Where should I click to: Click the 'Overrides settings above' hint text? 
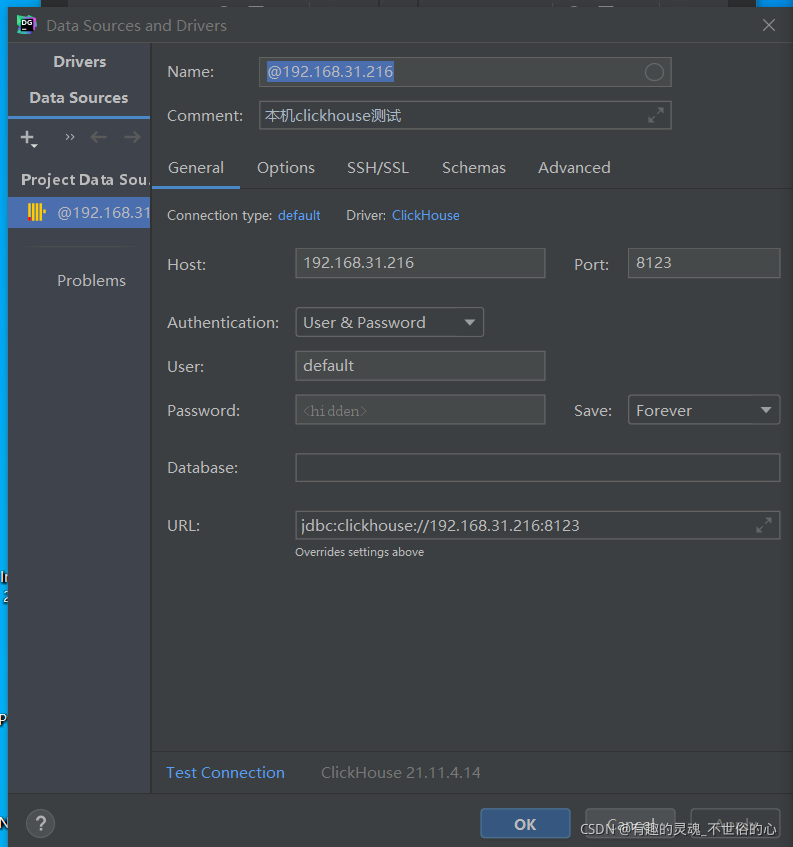359,552
